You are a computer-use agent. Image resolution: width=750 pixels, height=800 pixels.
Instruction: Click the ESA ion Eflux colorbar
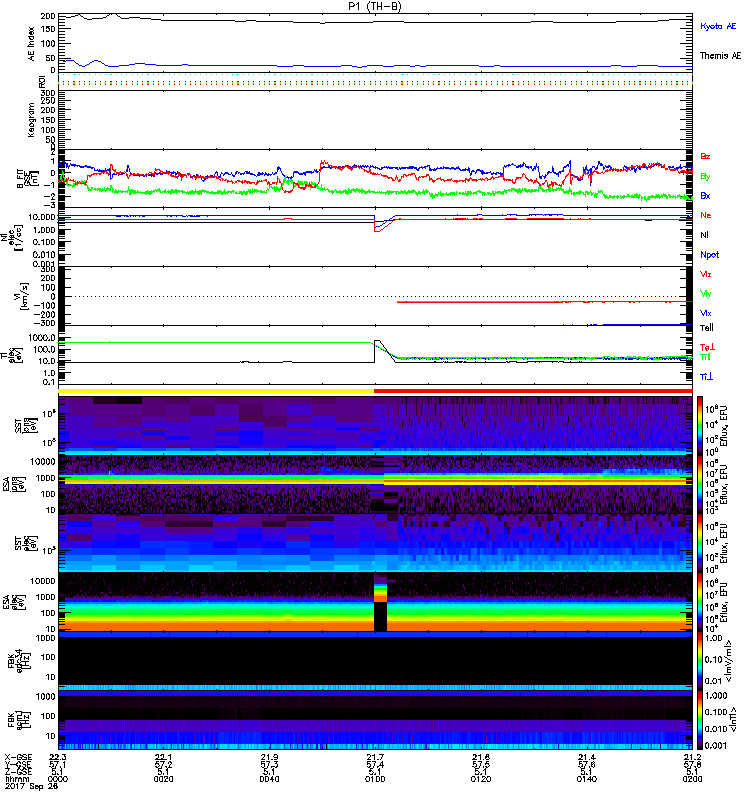[700, 485]
